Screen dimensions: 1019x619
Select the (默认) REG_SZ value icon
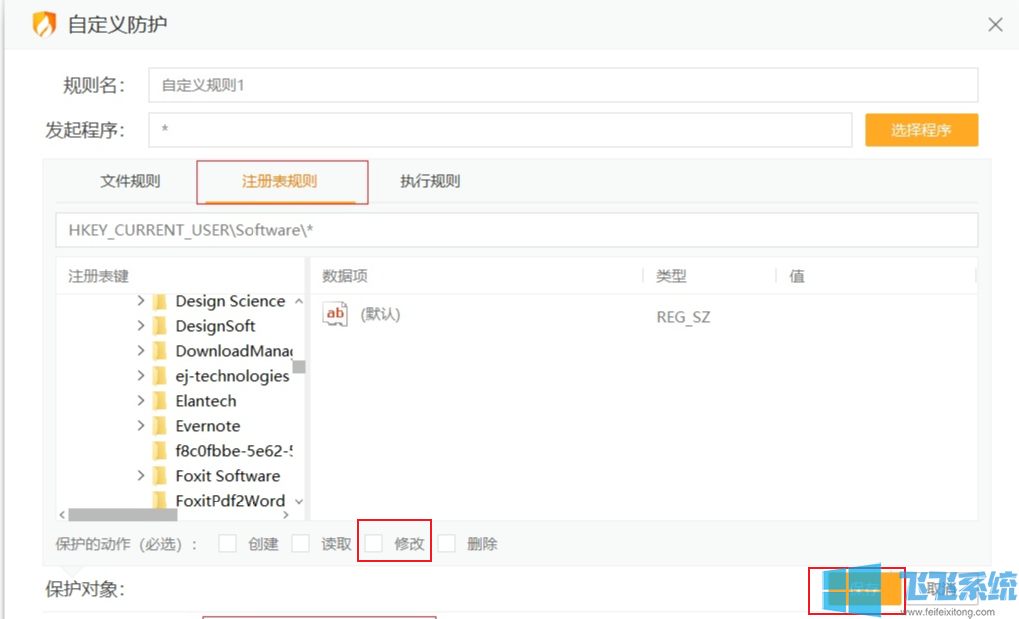coord(334,313)
